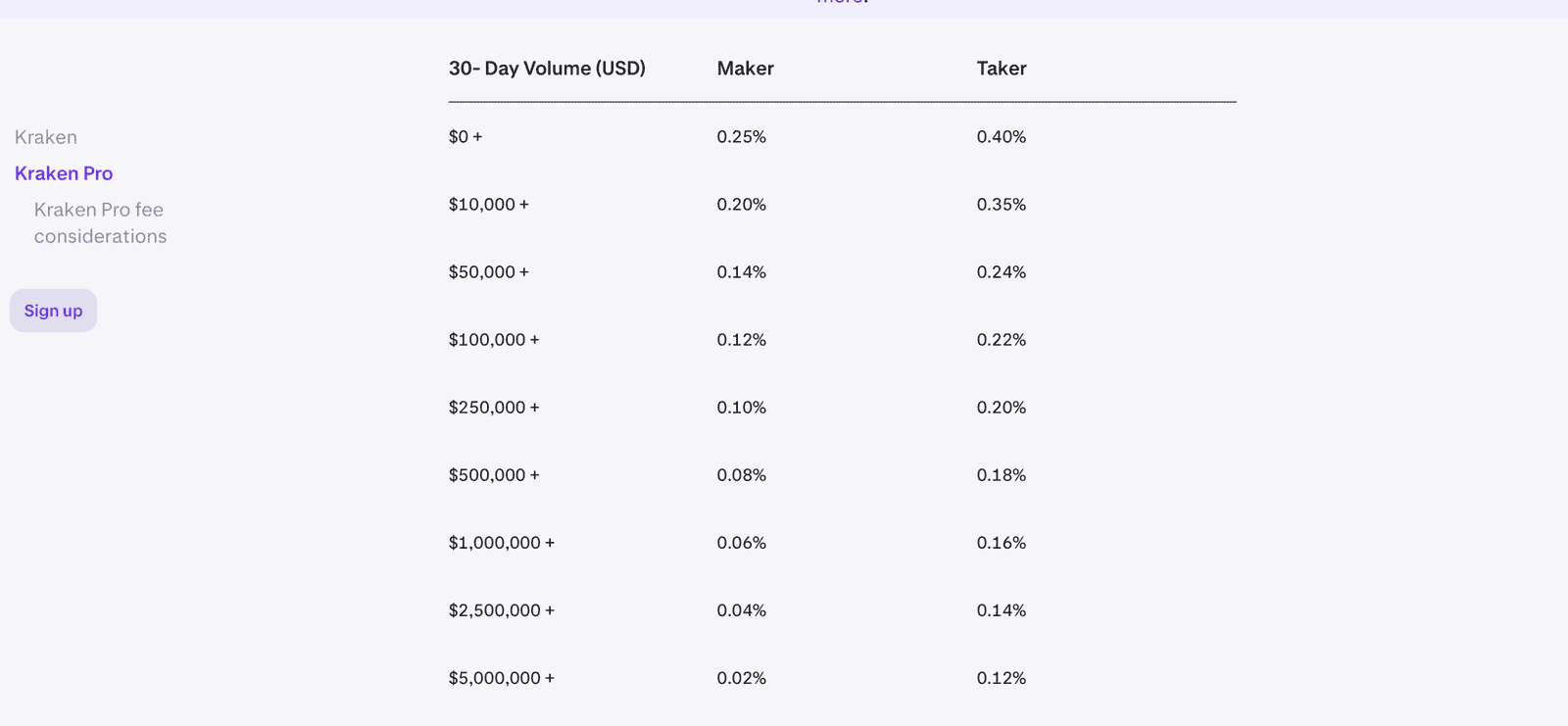Click the $5,000,000 + volume tier
This screenshot has height=726, width=1568.
501,678
